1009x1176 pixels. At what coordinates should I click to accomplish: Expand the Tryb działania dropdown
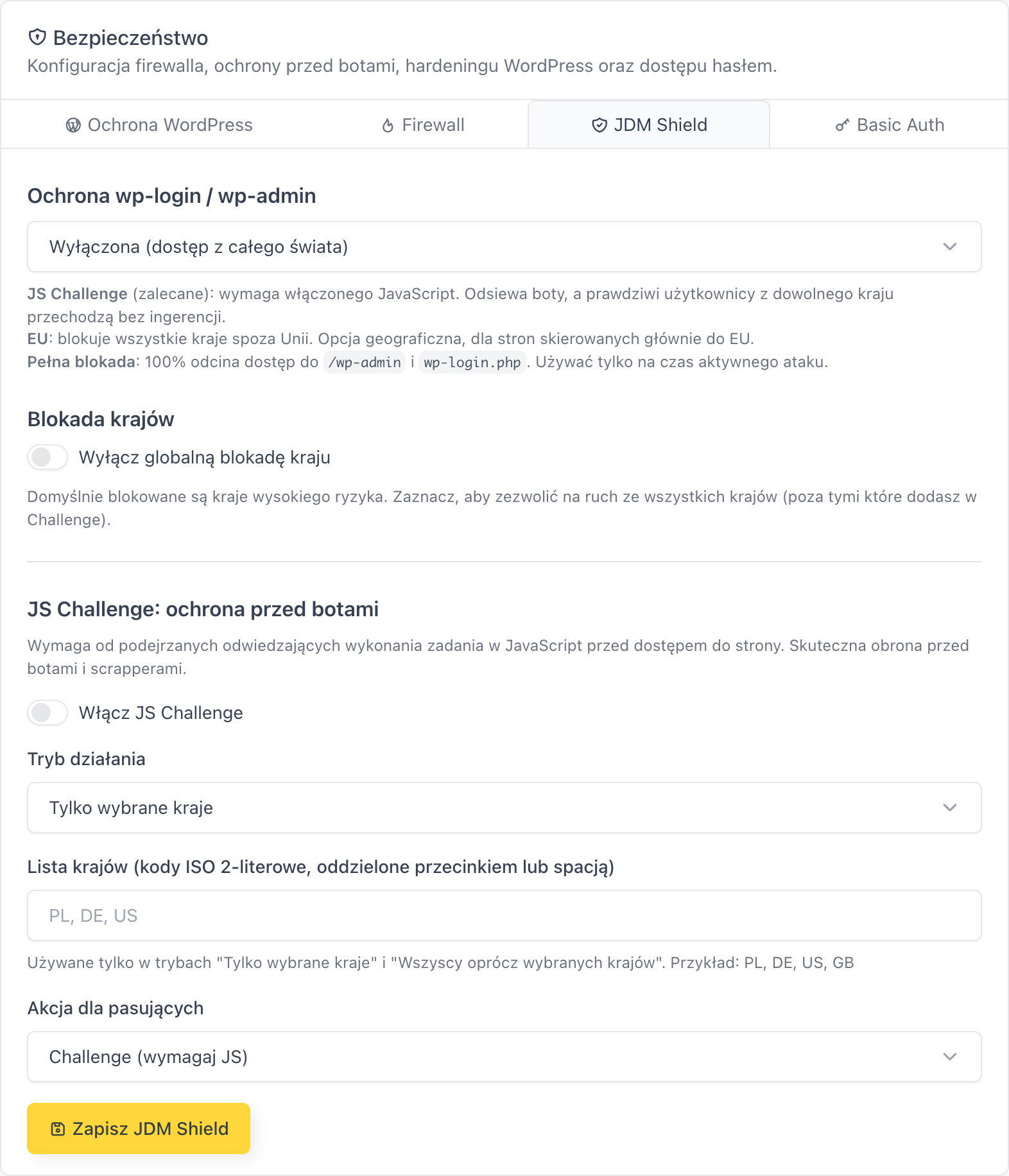pyautogui.click(x=504, y=808)
